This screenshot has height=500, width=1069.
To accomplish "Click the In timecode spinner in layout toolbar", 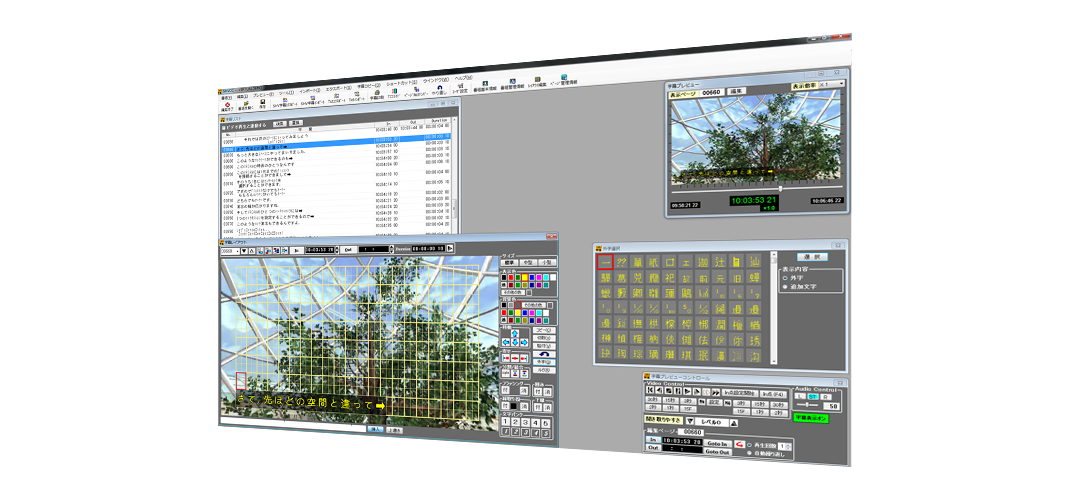I will tap(337, 250).
